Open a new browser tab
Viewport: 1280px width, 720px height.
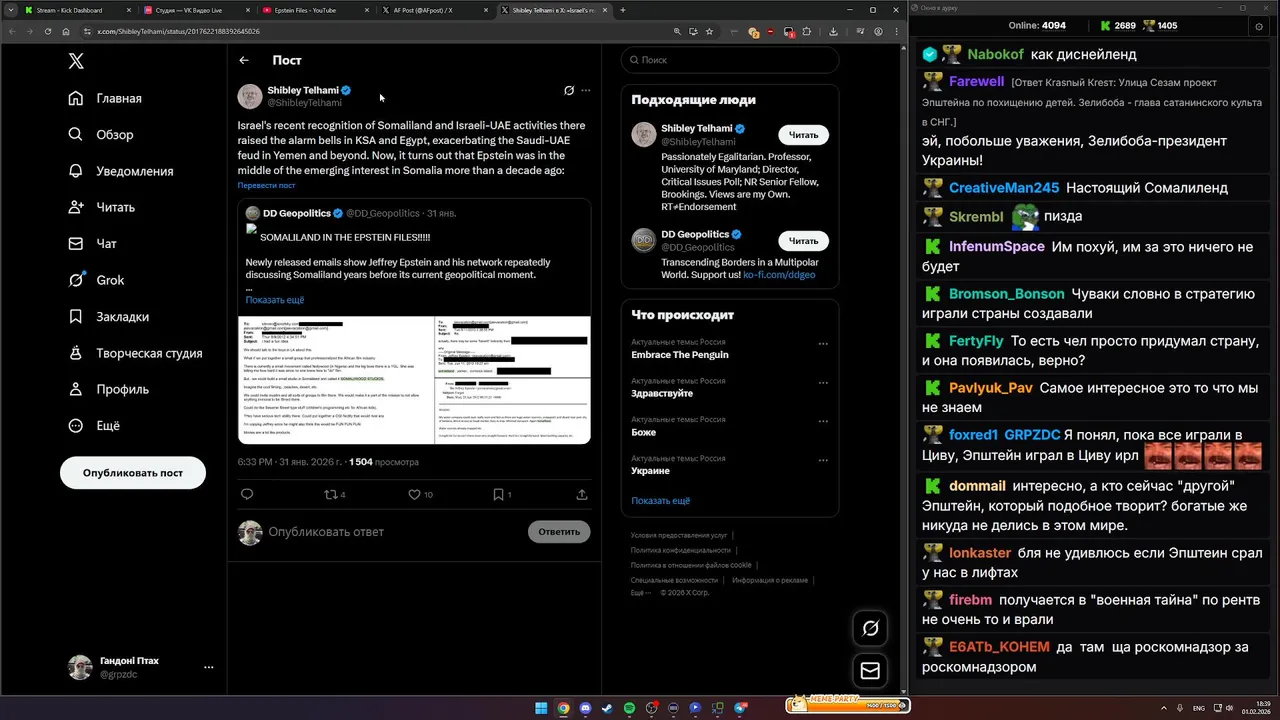click(623, 10)
